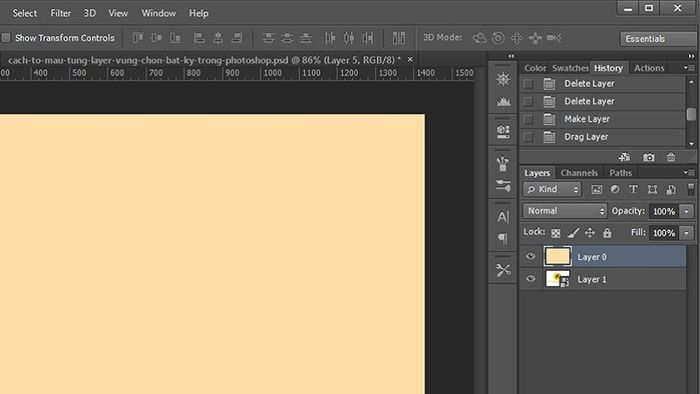
Task: Toggle layer filtering switch
Action: pos(691,189)
